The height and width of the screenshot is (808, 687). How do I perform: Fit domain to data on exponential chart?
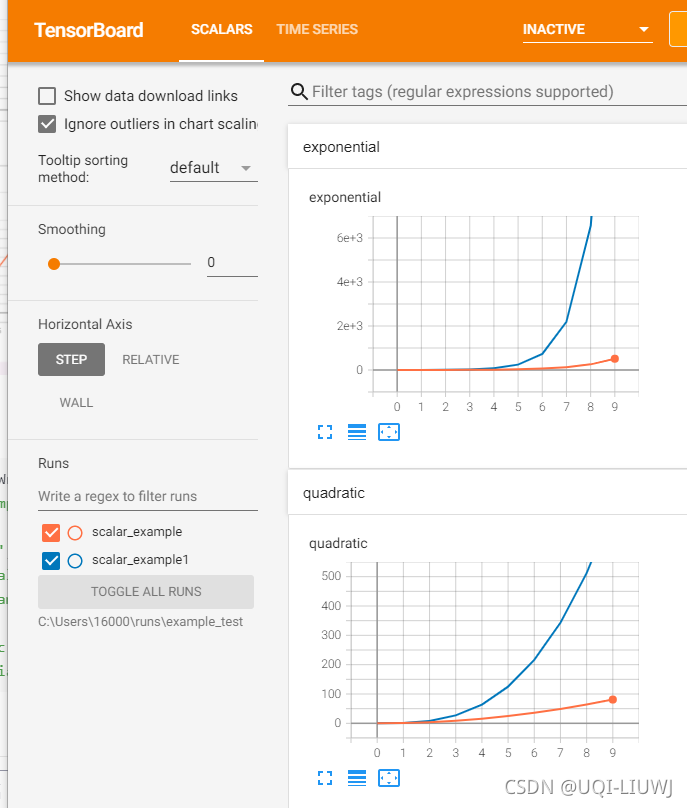(x=389, y=432)
